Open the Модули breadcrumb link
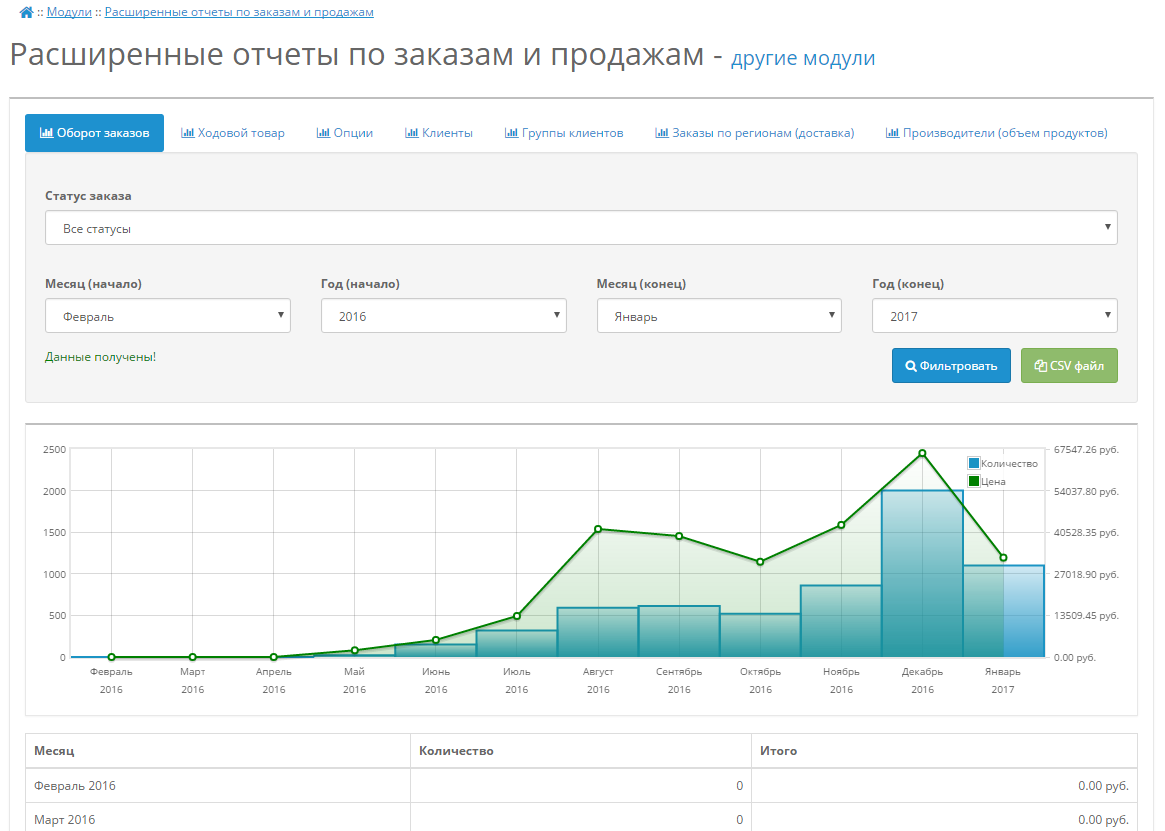The image size is (1165, 831). pyautogui.click(x=69, y=12)
